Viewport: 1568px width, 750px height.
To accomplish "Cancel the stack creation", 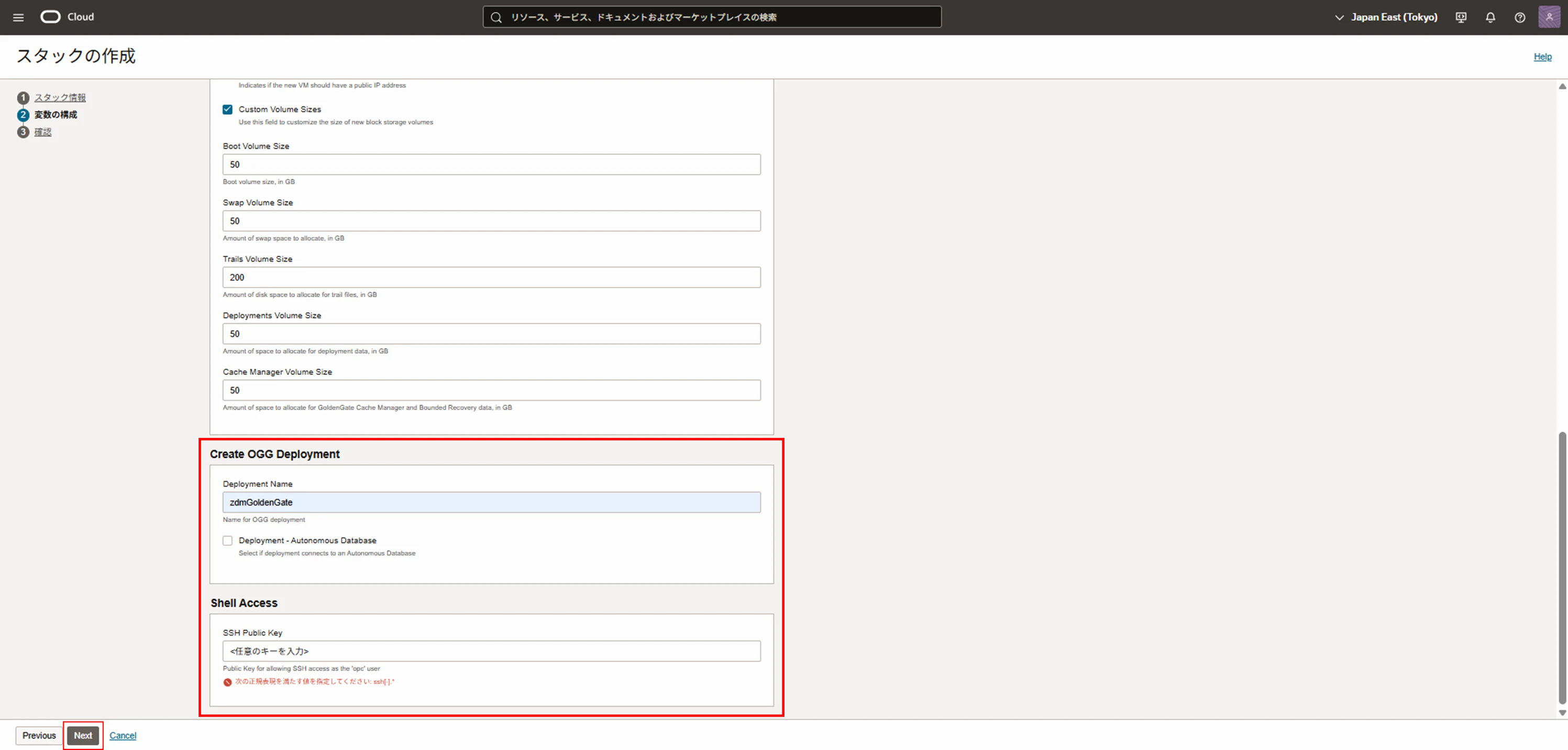I will coord(123,735).
